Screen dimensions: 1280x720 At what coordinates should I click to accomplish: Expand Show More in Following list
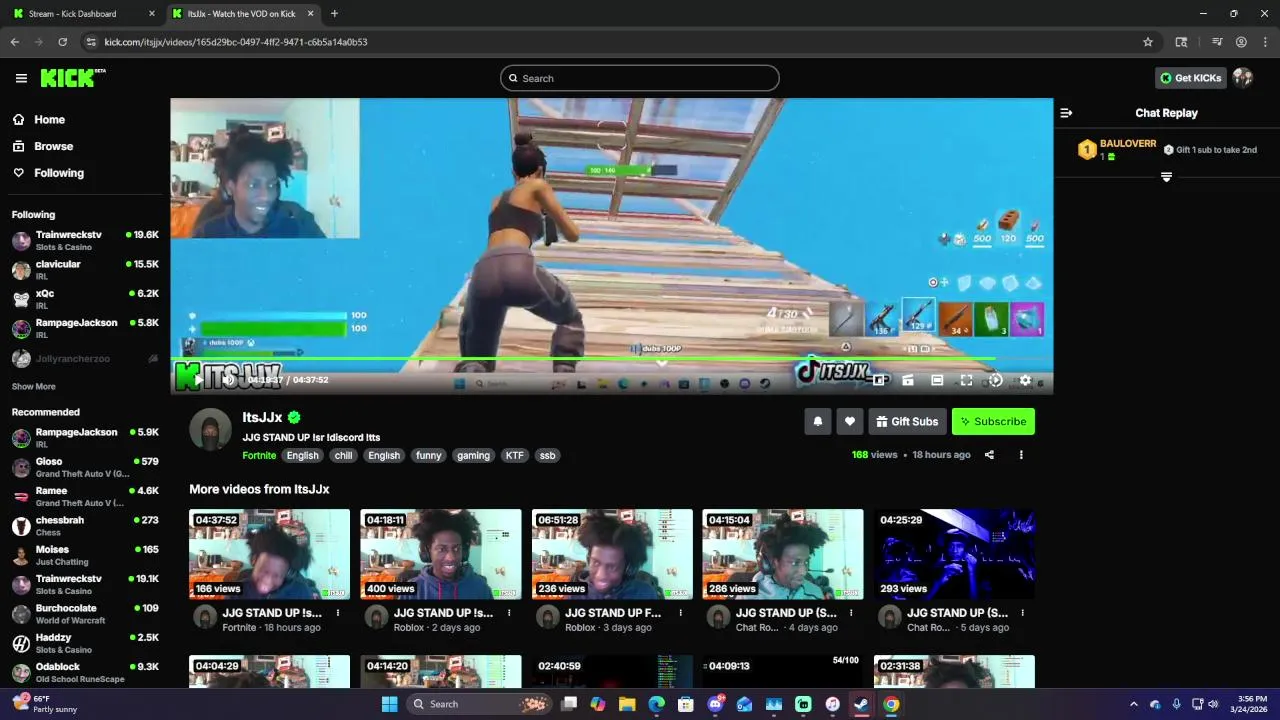coord(34,386)
